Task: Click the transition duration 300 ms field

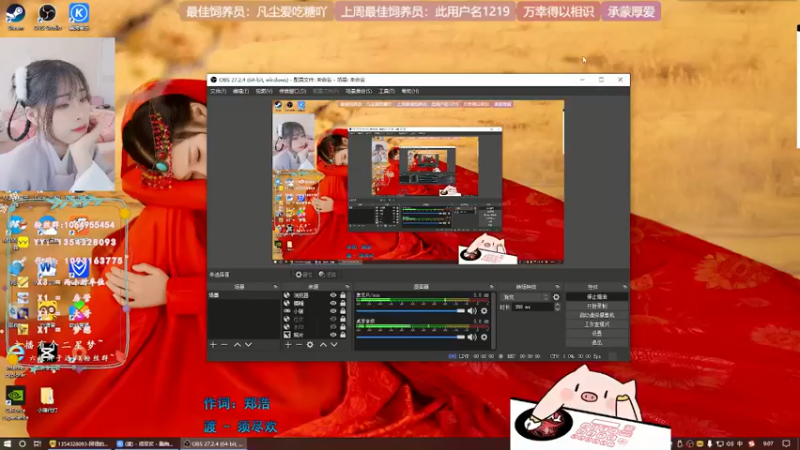Action: coord(533,307)
